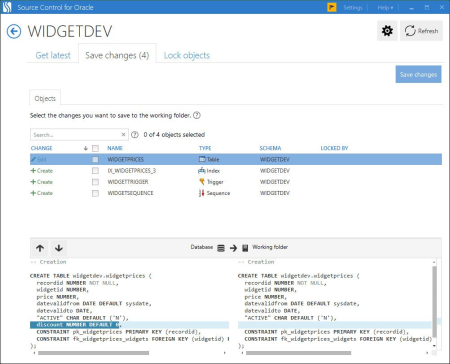Image resolution: width=450 pixels, height=364 pixels.
Task: Click the WIDGETDEV schema cell for WIDGETTRIGGER
Action: point(275,182)
